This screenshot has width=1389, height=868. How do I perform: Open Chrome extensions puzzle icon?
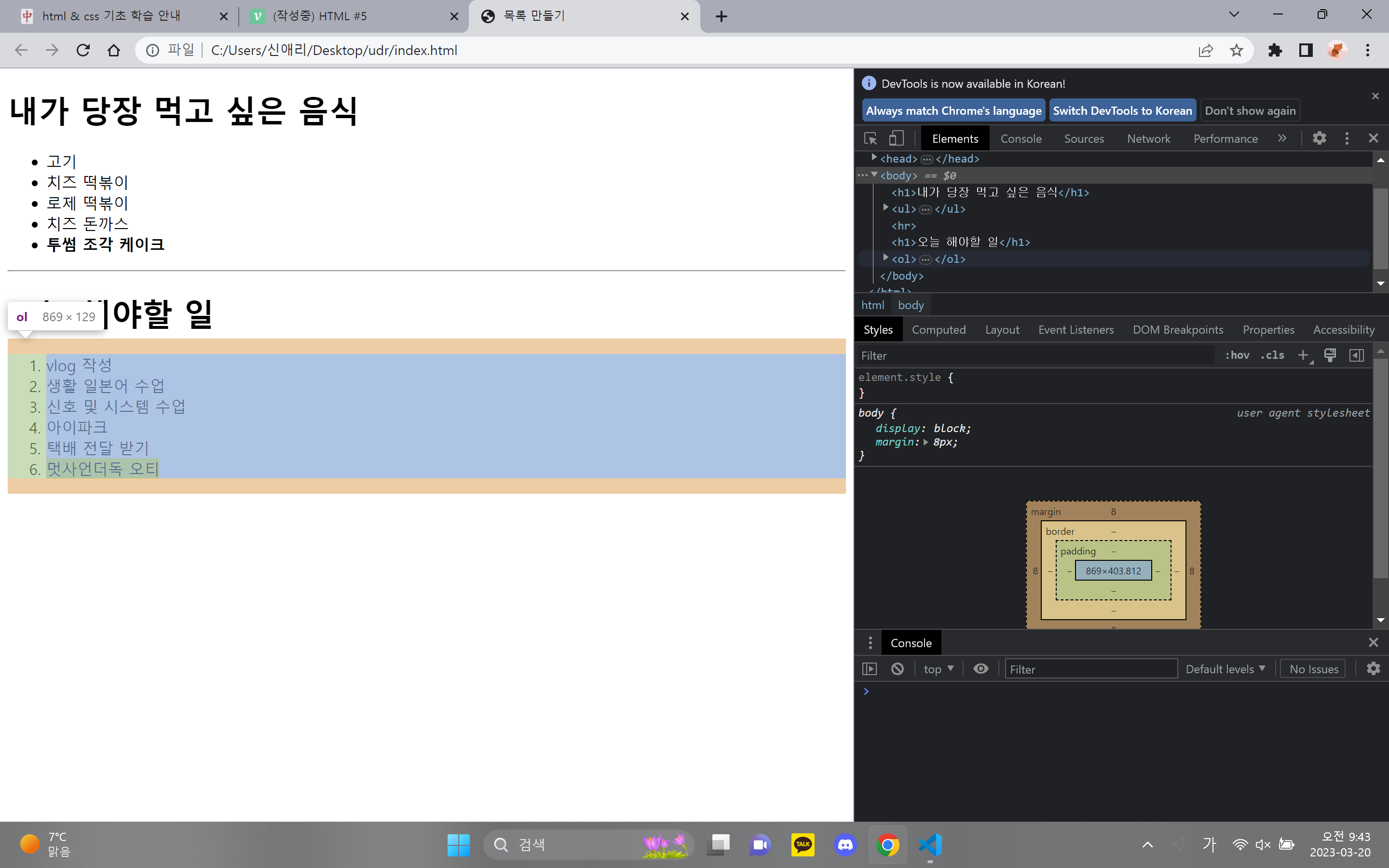1275,51
